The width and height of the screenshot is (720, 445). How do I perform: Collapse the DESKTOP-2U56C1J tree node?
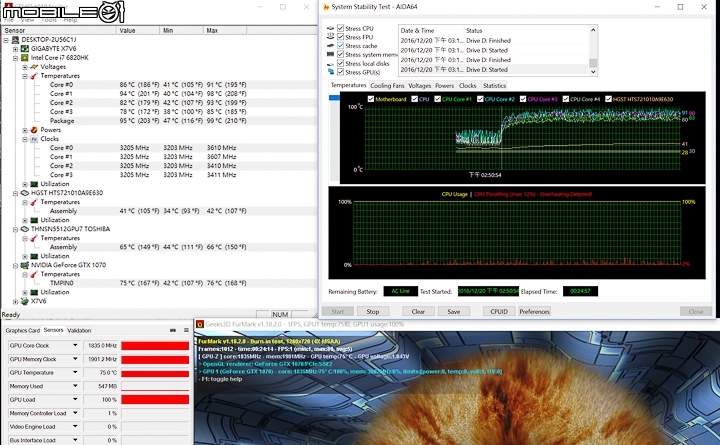(x=6, y=40)
